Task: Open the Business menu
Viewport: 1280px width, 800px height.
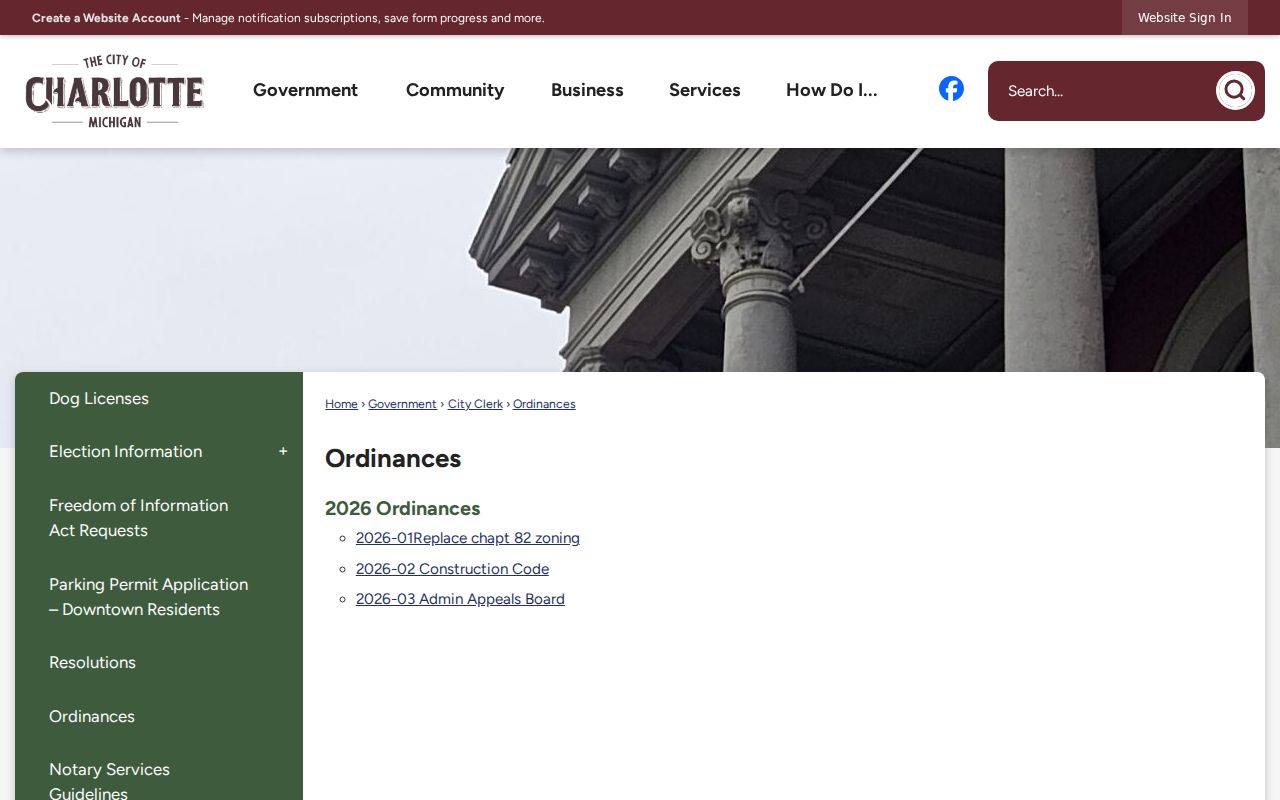Action: tap(587, 90)
